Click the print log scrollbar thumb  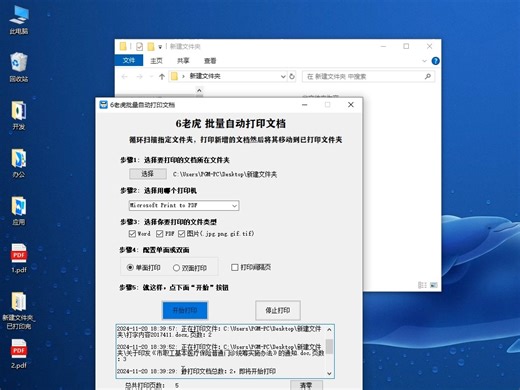click(x=329, y=346)
